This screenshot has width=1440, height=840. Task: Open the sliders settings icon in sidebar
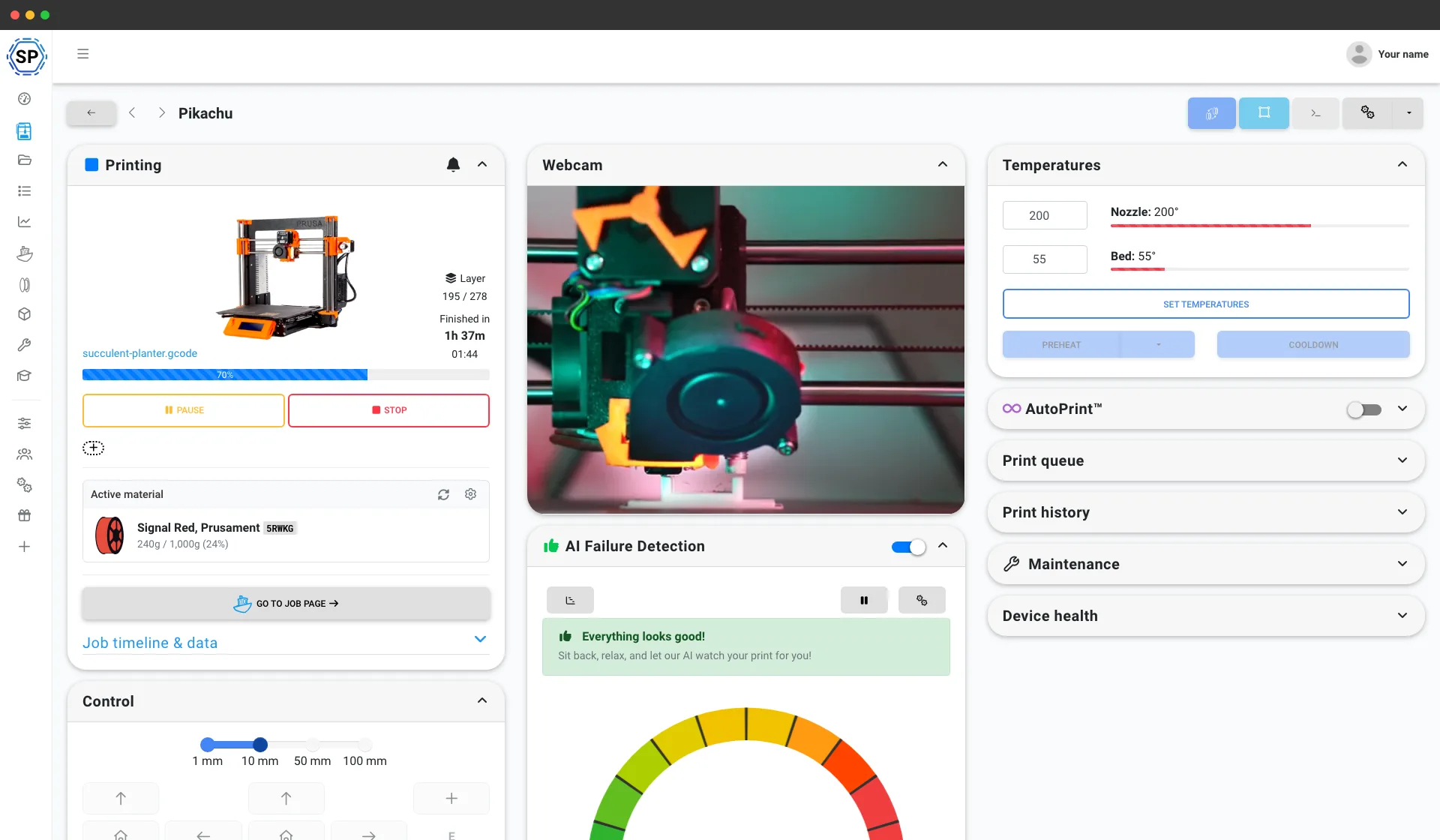coord(24,424)
